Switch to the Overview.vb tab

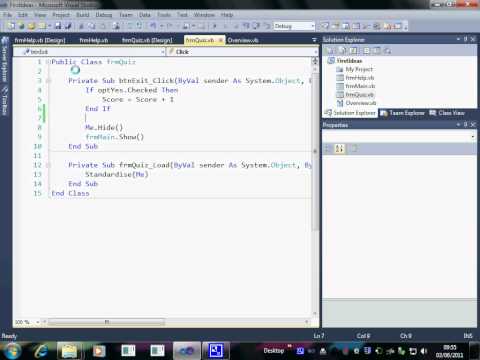click(243, 40)
